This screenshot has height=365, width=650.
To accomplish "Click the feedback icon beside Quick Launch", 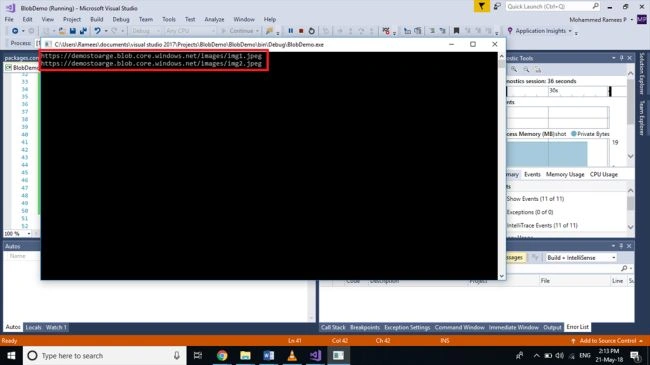I will pos(497,6).
